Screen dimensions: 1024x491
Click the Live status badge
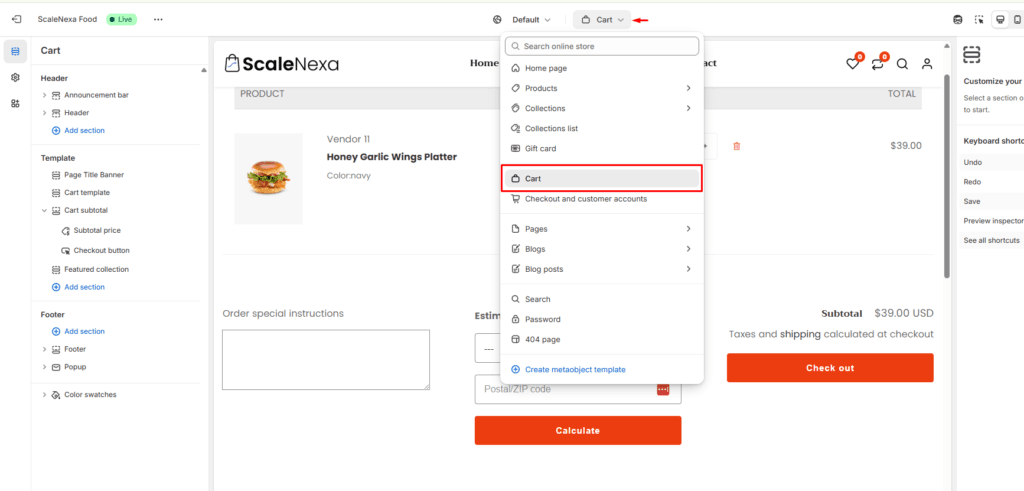pos(121,20)
